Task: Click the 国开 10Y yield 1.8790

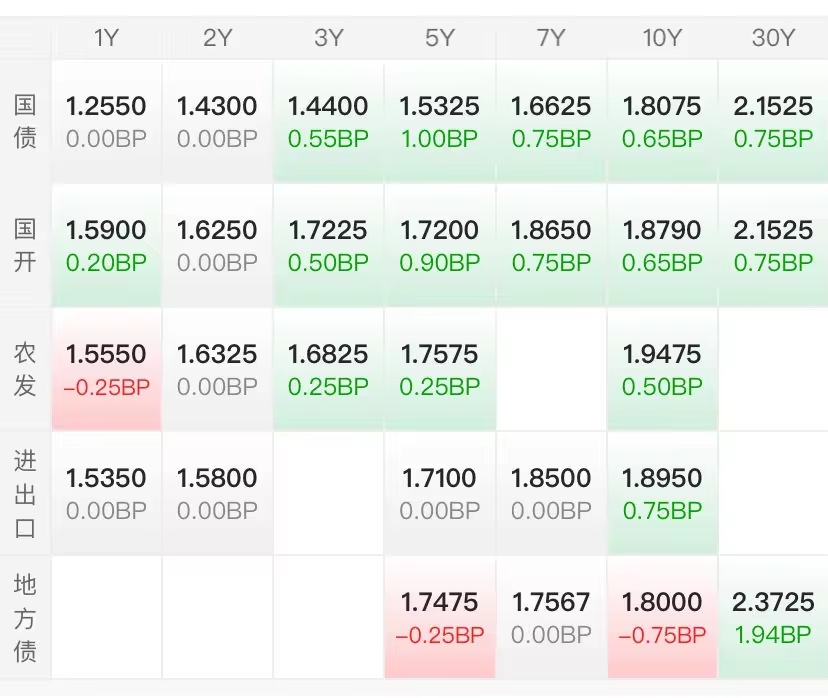Action: pos(662,245)
